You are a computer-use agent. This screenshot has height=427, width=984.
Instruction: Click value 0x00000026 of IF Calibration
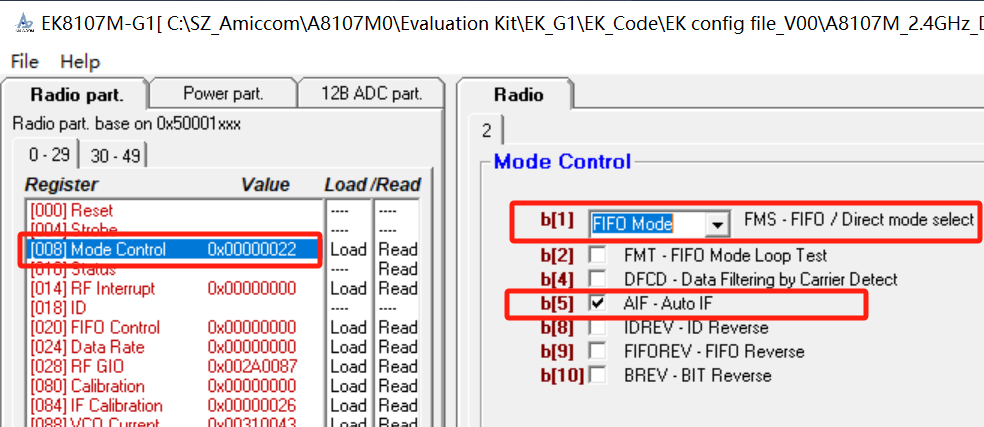coord(252,406)
